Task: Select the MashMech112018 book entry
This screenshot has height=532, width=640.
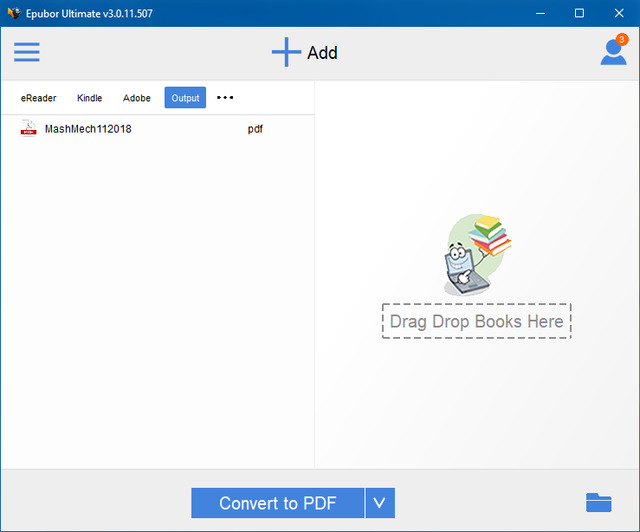Action: tap(88, 129)
